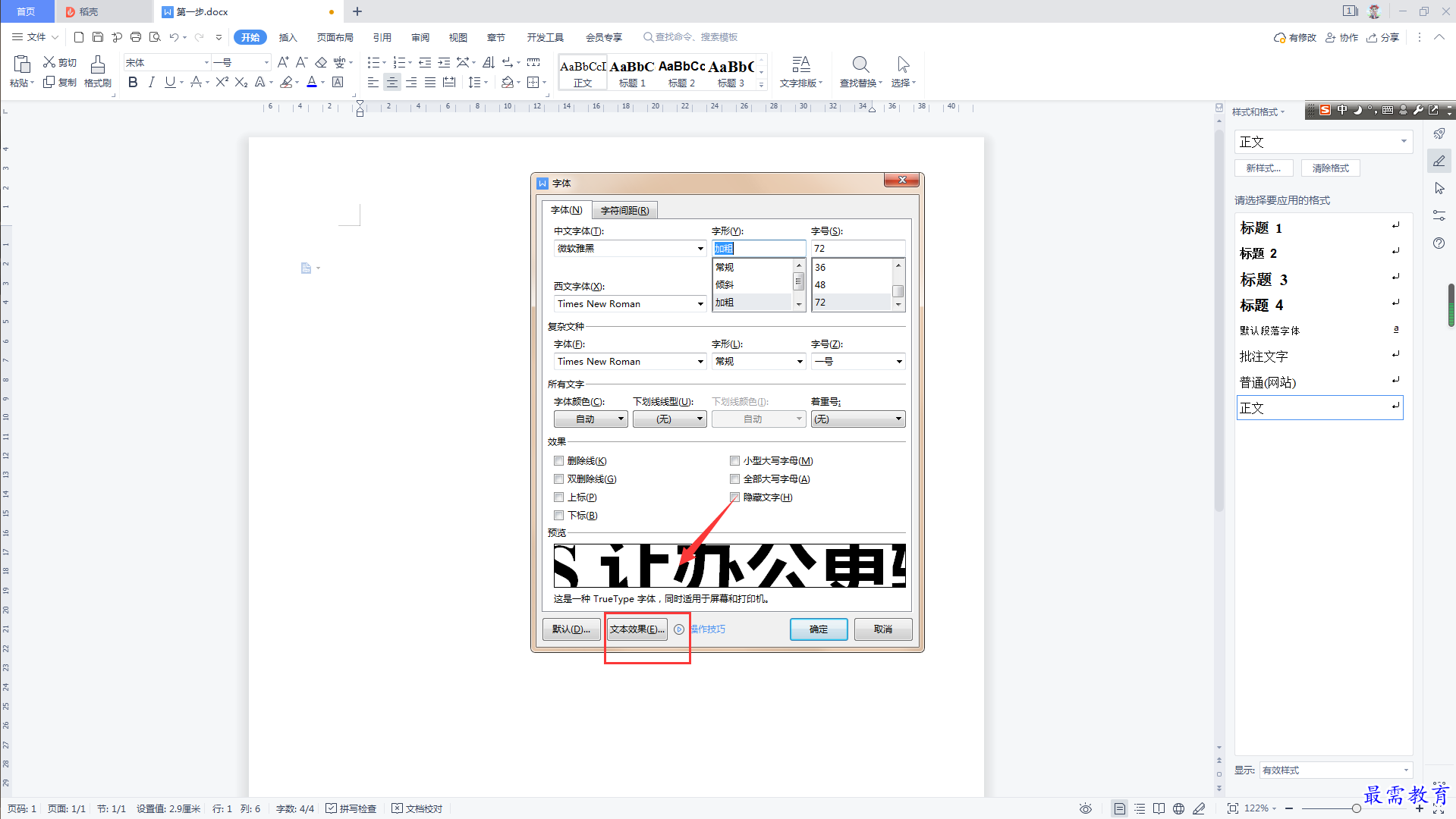Check the Strikethrough (删除线) box
Viewport: 1456px width, 819px height.
[x=559, y=461]
